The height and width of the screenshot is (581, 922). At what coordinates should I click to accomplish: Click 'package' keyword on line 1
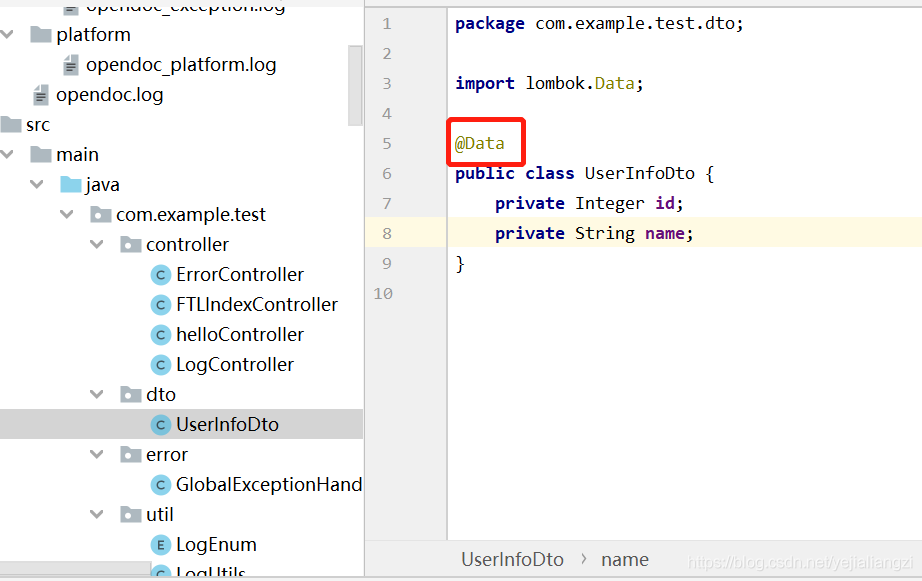(x=490, y=24)
